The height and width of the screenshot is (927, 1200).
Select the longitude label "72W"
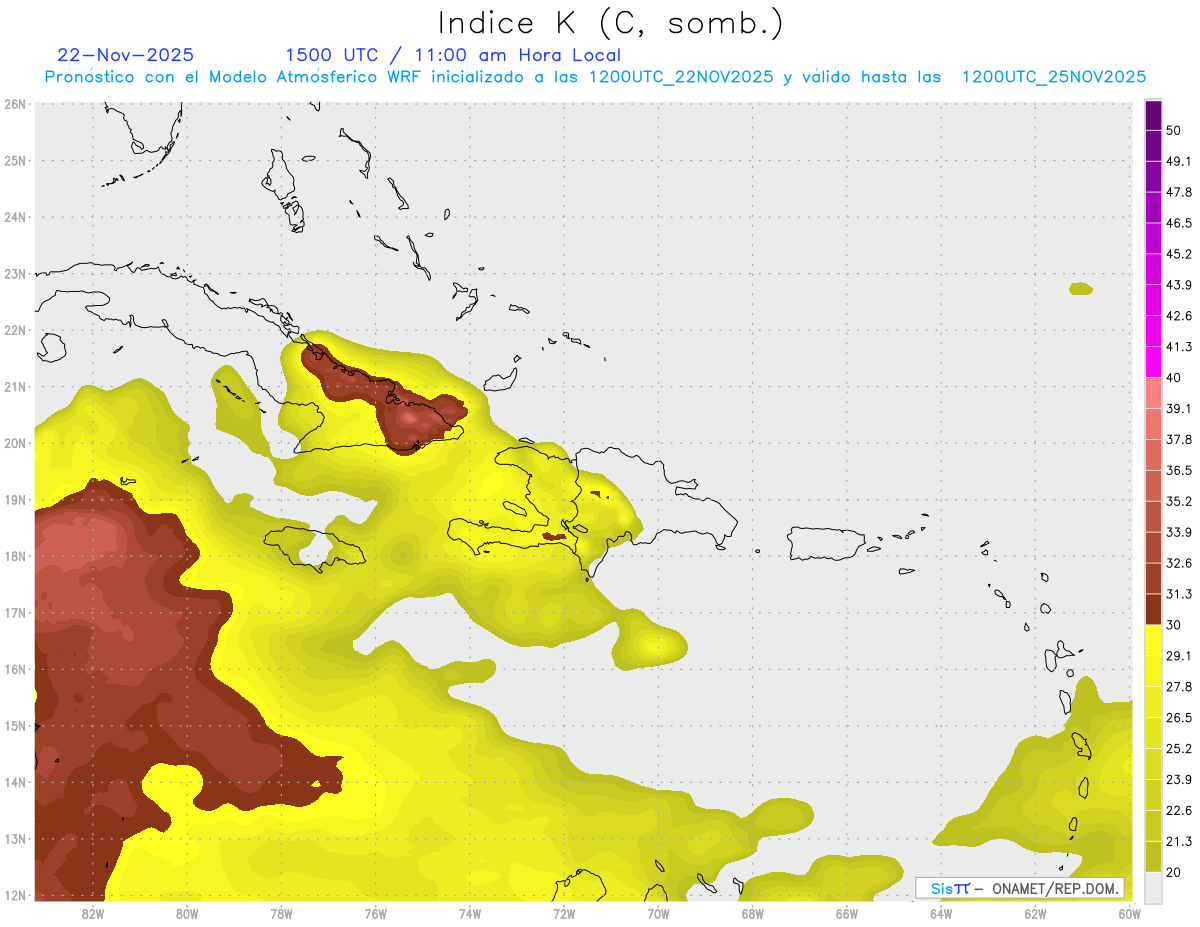coord(564,913)
